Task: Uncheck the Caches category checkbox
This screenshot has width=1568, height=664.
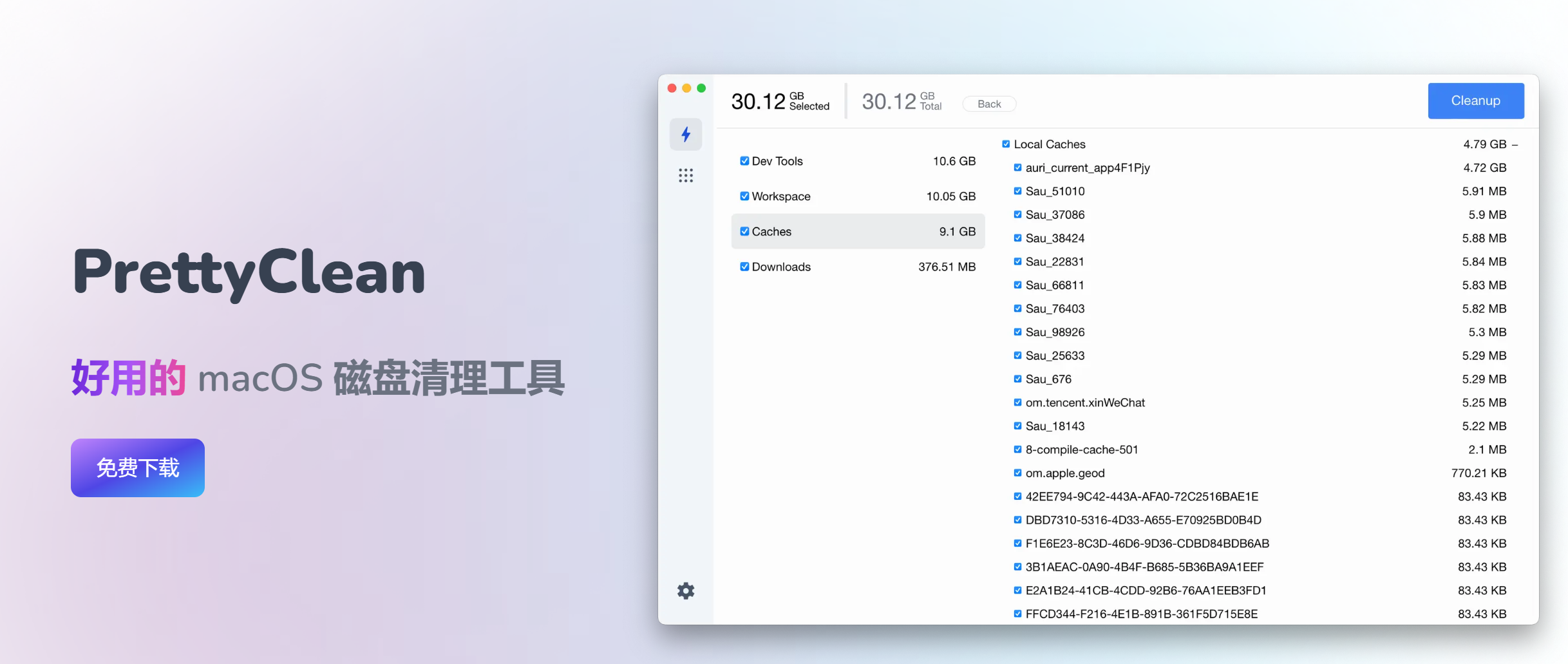Action: coord(744,231)
